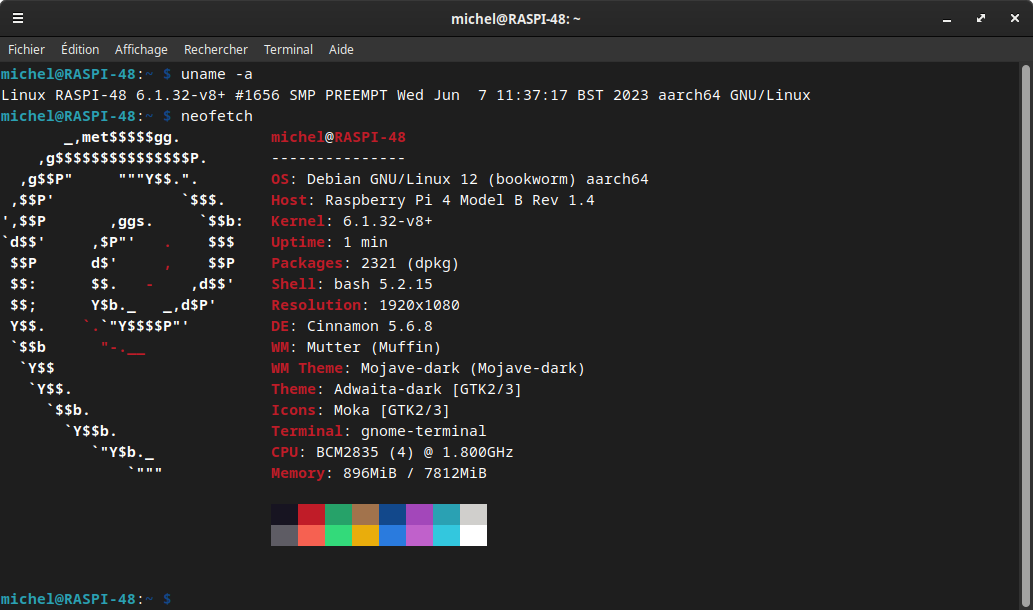Open the Fichier menu
This screenshot has width=1033, height=610.
pos(26,49)
